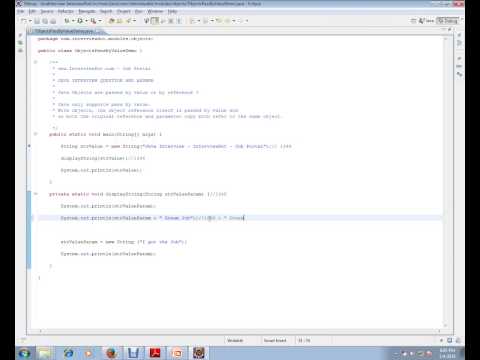Switch to the Java perspective
The image size is (480, 360).
tap(427, 21)
